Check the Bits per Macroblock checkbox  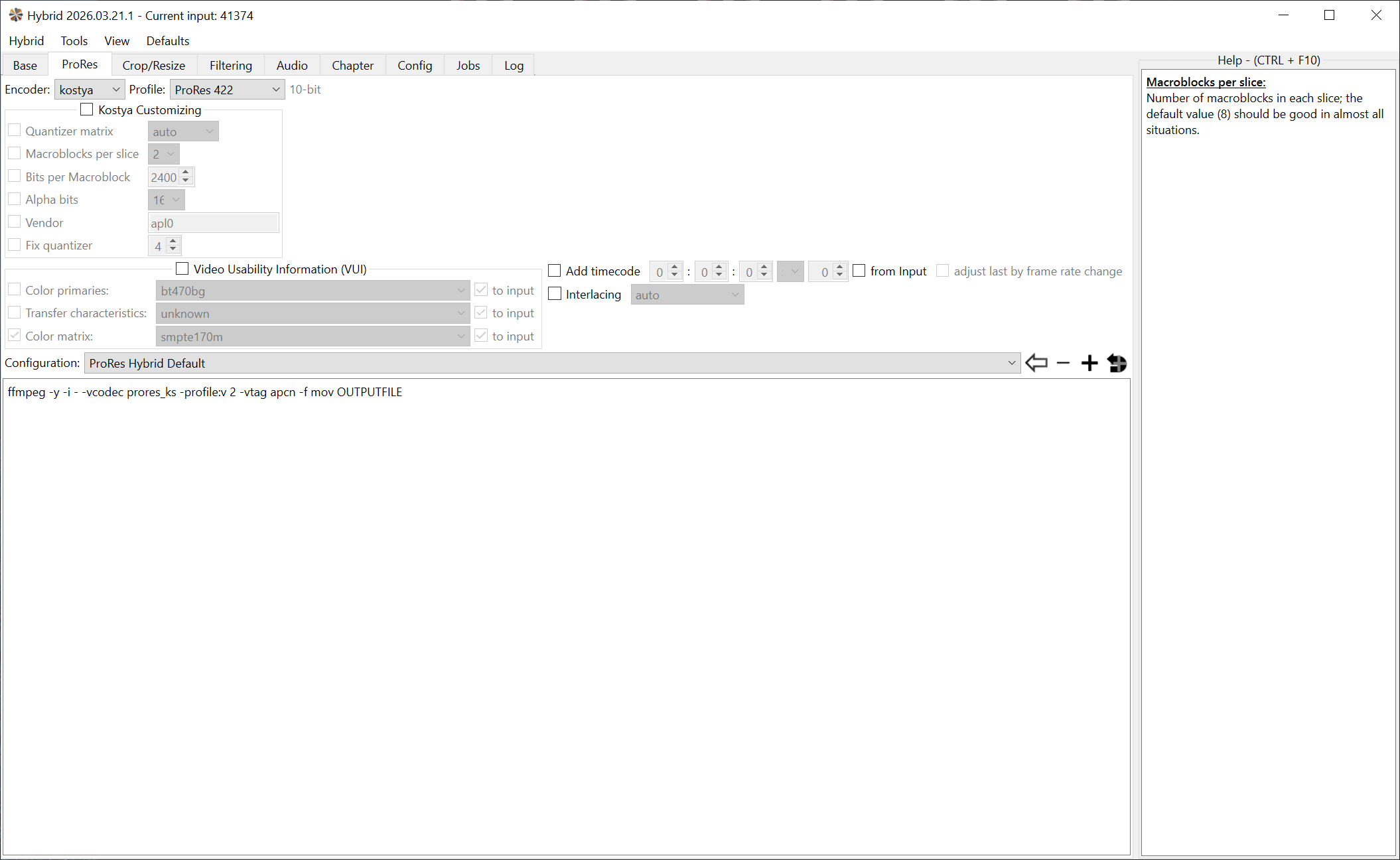[x=14, y=177]
